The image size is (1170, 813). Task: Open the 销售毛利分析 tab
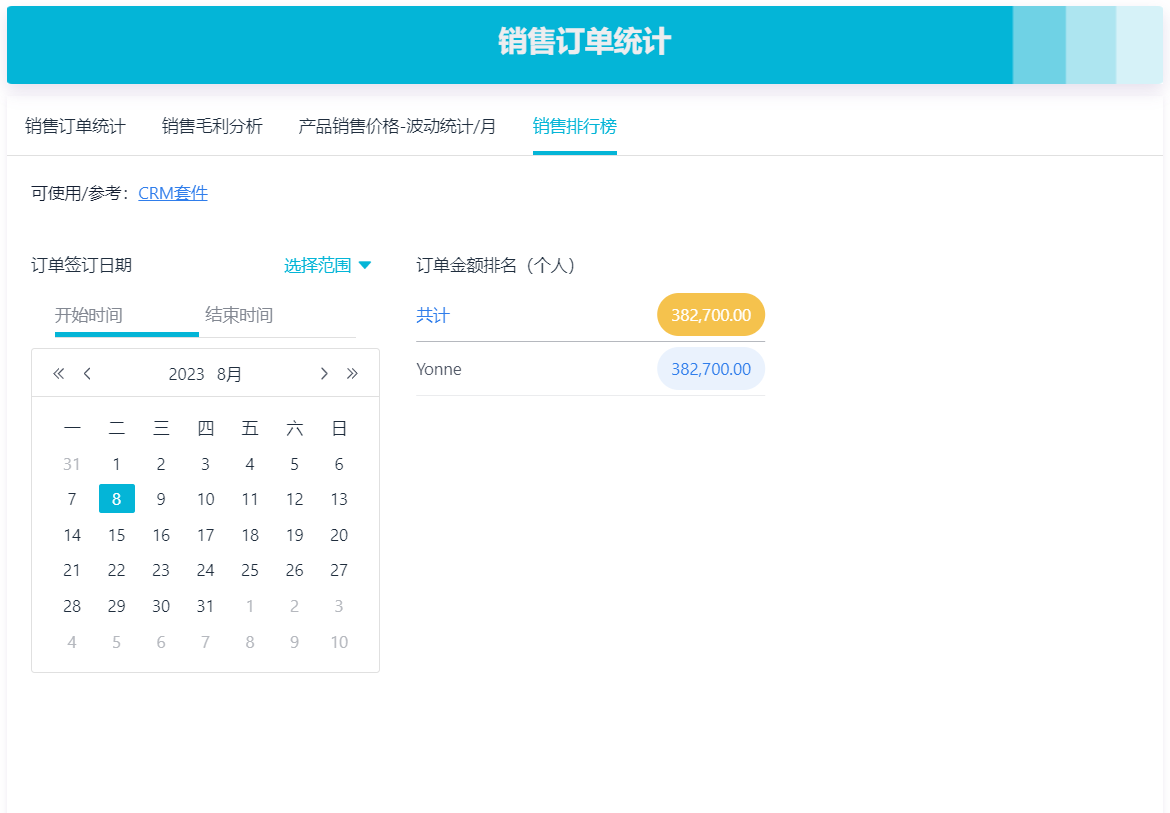pos(212,126)
